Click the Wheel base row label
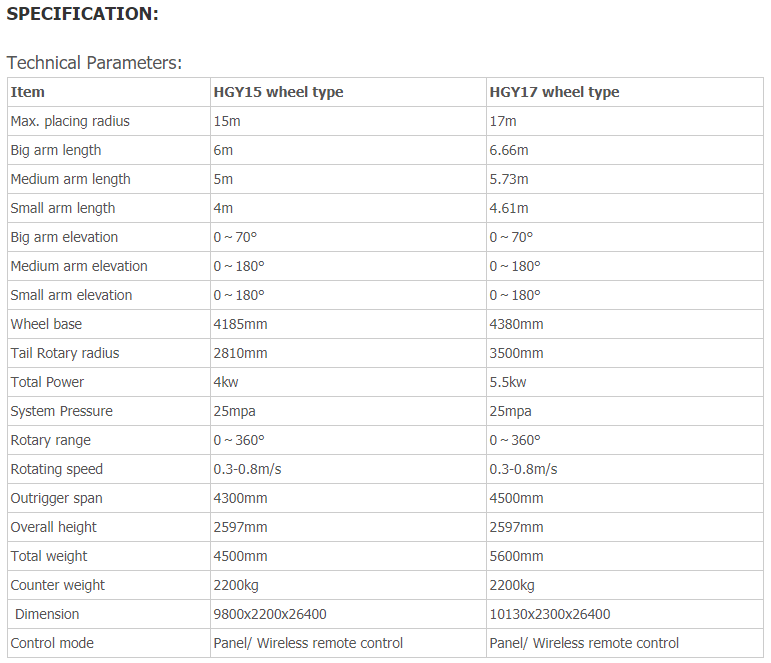The width and height of the screenshot is (771, 663). [x=46, y=324]
